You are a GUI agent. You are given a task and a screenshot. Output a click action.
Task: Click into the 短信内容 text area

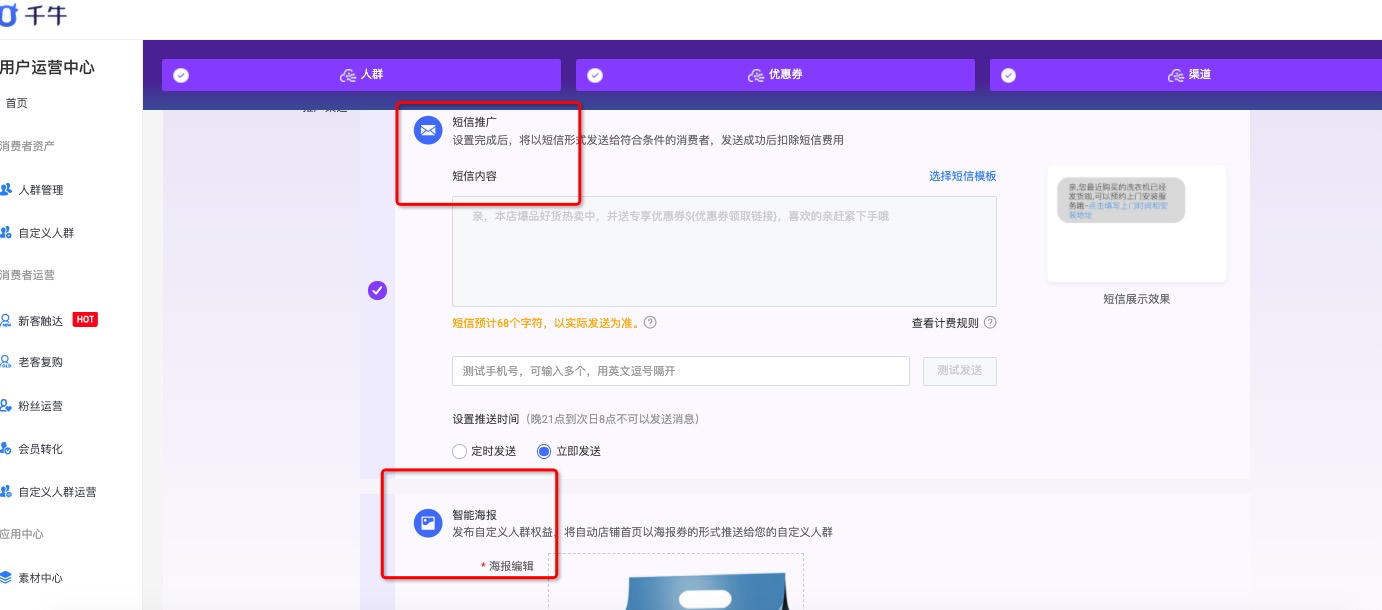coord(724,251)
